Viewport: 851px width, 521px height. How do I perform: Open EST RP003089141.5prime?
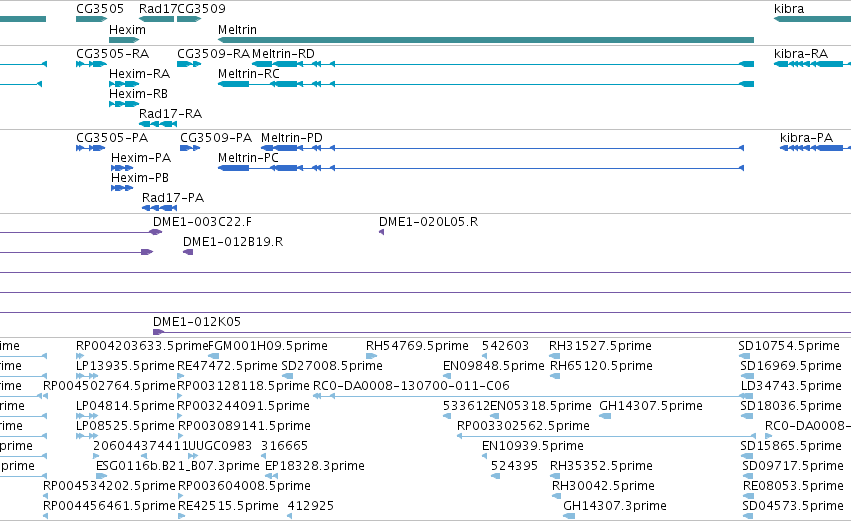(x=245, y=427)
